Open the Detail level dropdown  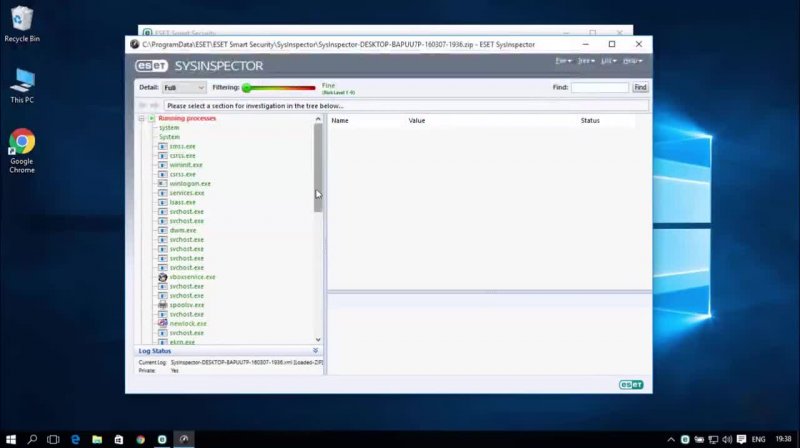184,88
